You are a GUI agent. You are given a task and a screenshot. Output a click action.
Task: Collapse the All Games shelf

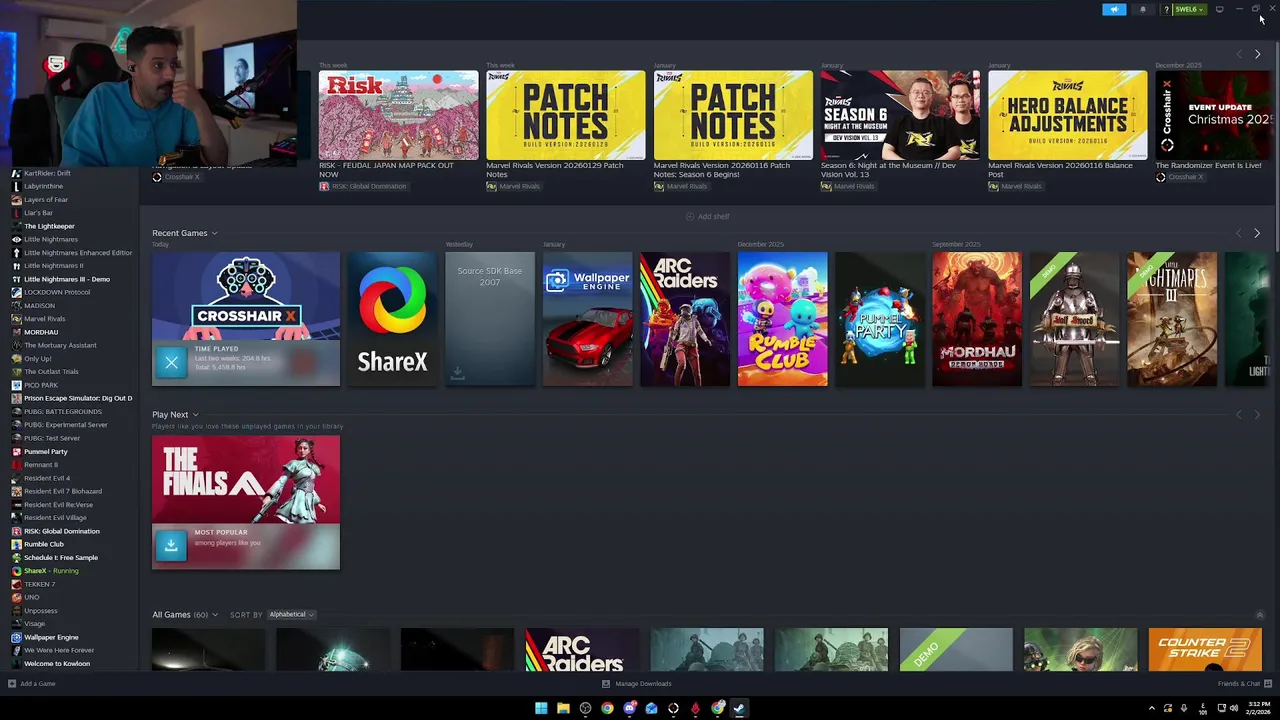(1260, 615)
